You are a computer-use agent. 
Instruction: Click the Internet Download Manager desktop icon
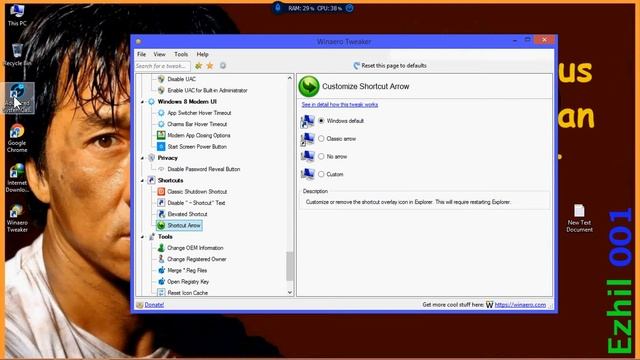17,178
